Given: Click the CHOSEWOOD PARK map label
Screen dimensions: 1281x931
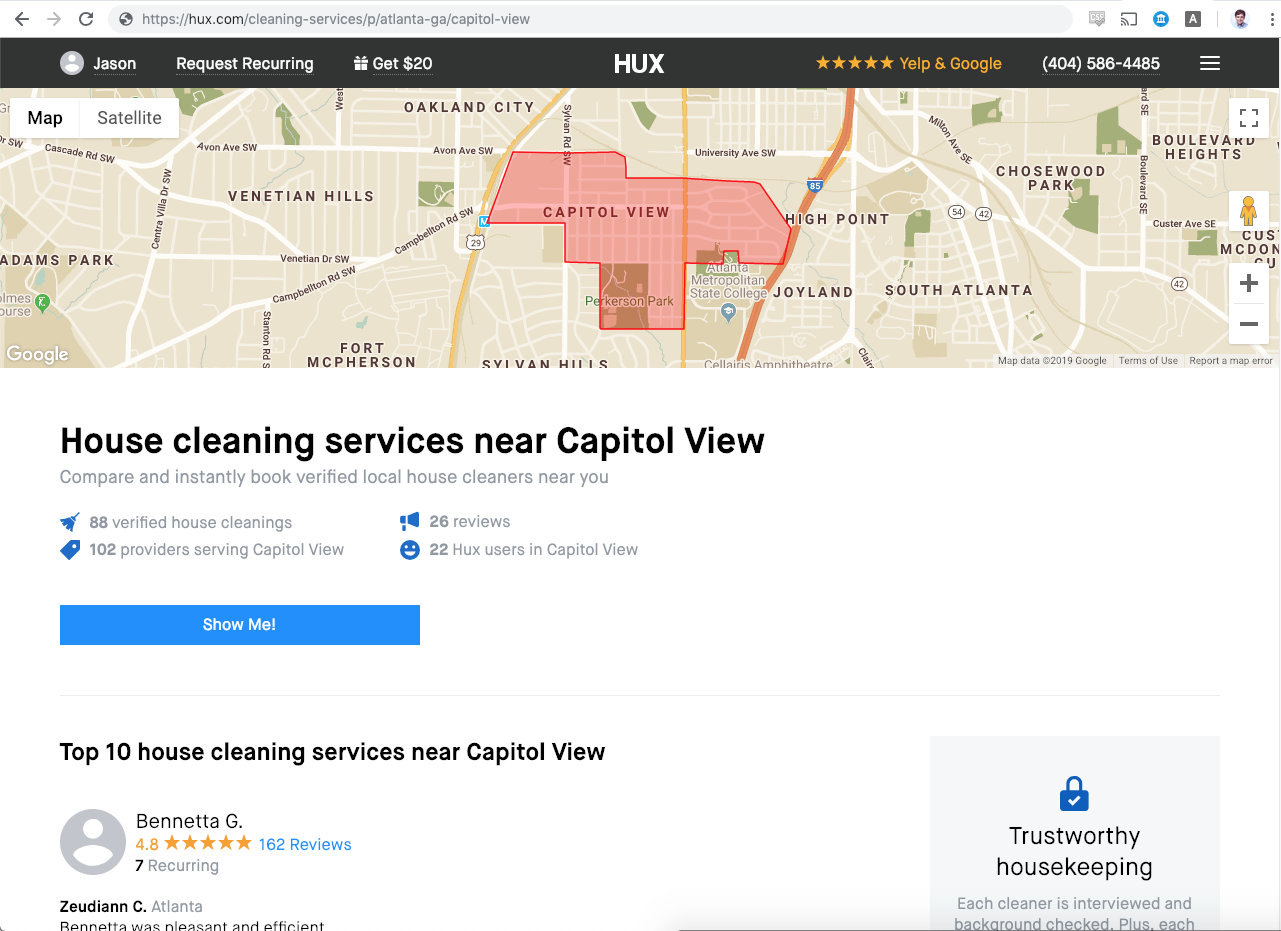Looking at the screenshot, I should click(x=1051, y=178).
